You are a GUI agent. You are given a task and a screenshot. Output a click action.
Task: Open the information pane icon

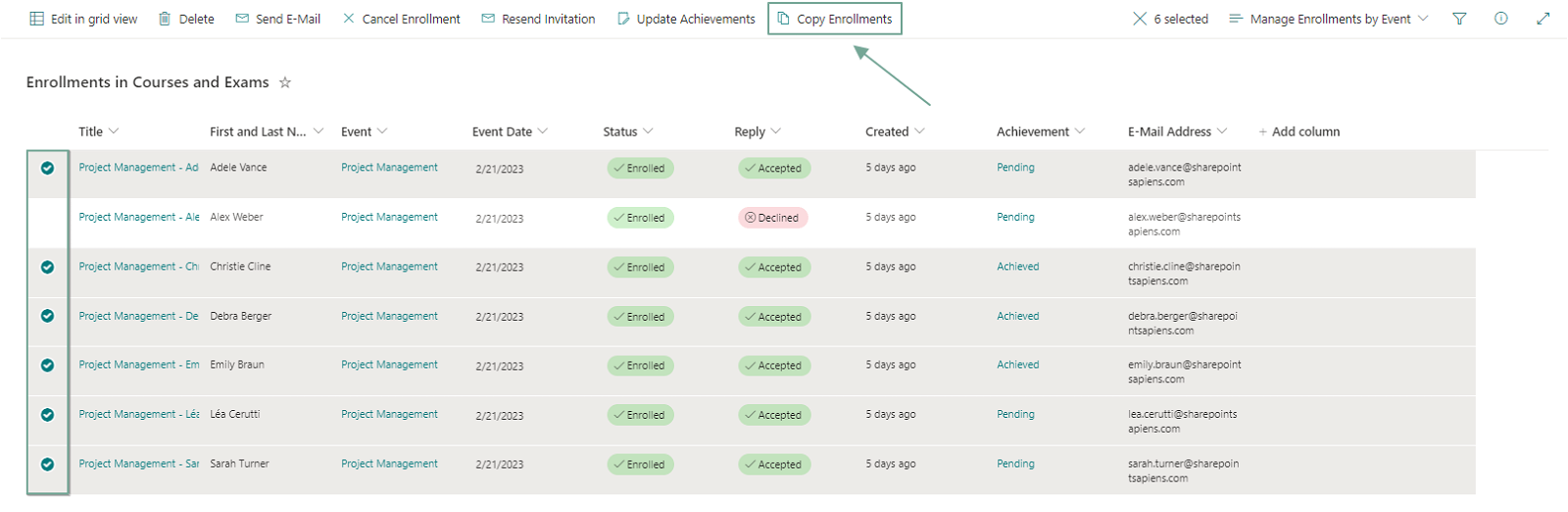point(1500,19)
